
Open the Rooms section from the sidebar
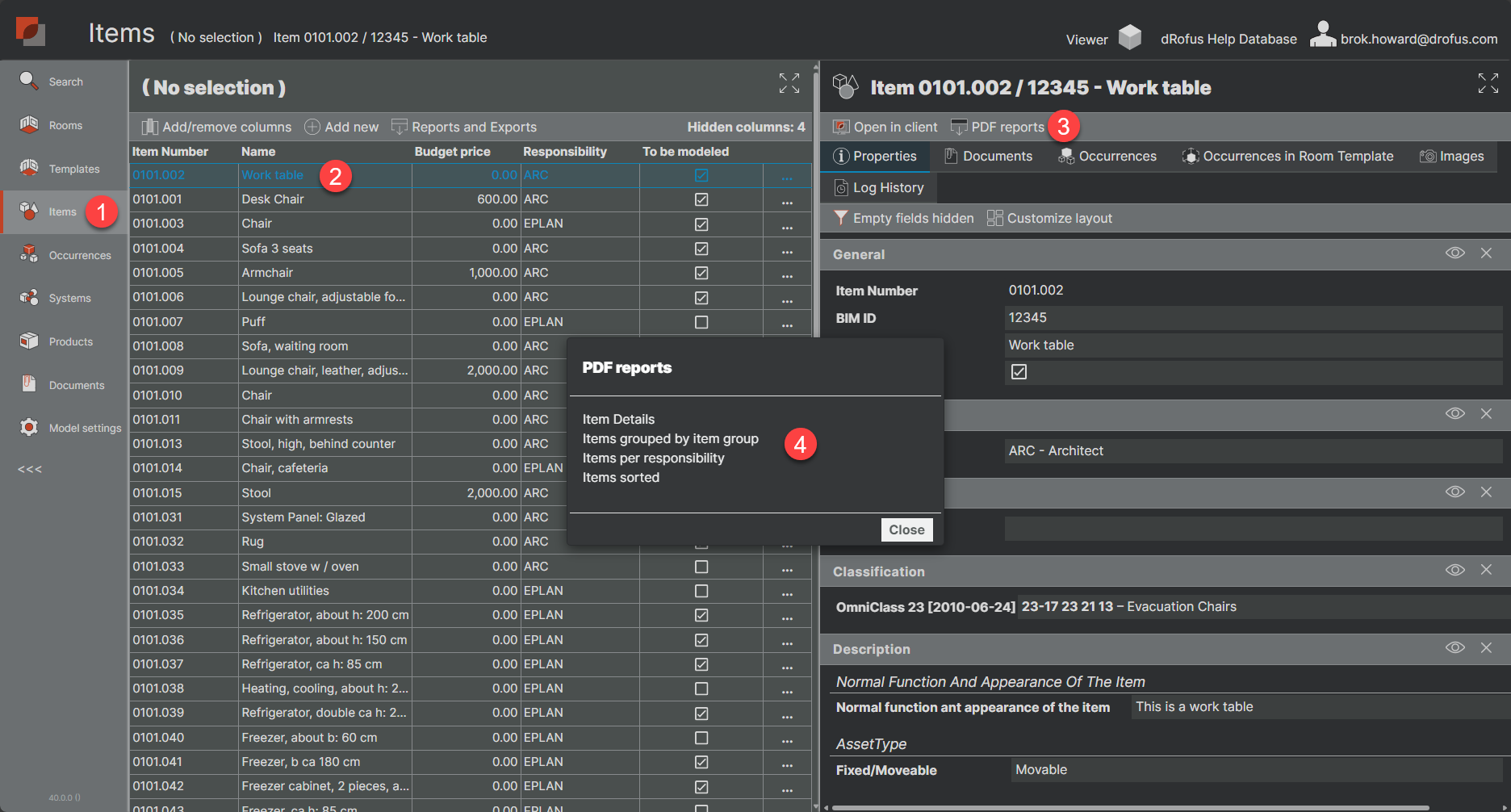28,124
